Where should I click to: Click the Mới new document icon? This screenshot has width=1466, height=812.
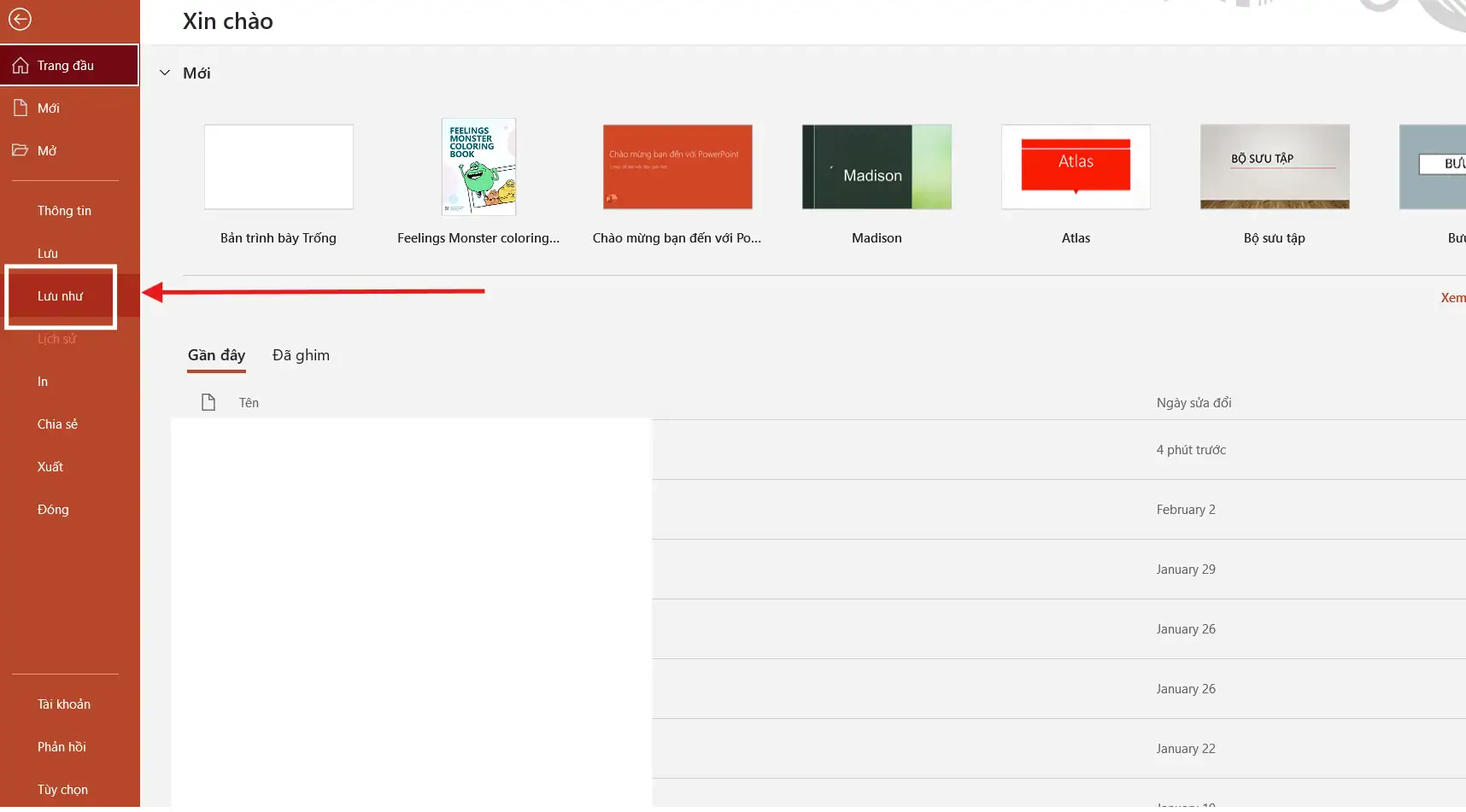[21, 108]
